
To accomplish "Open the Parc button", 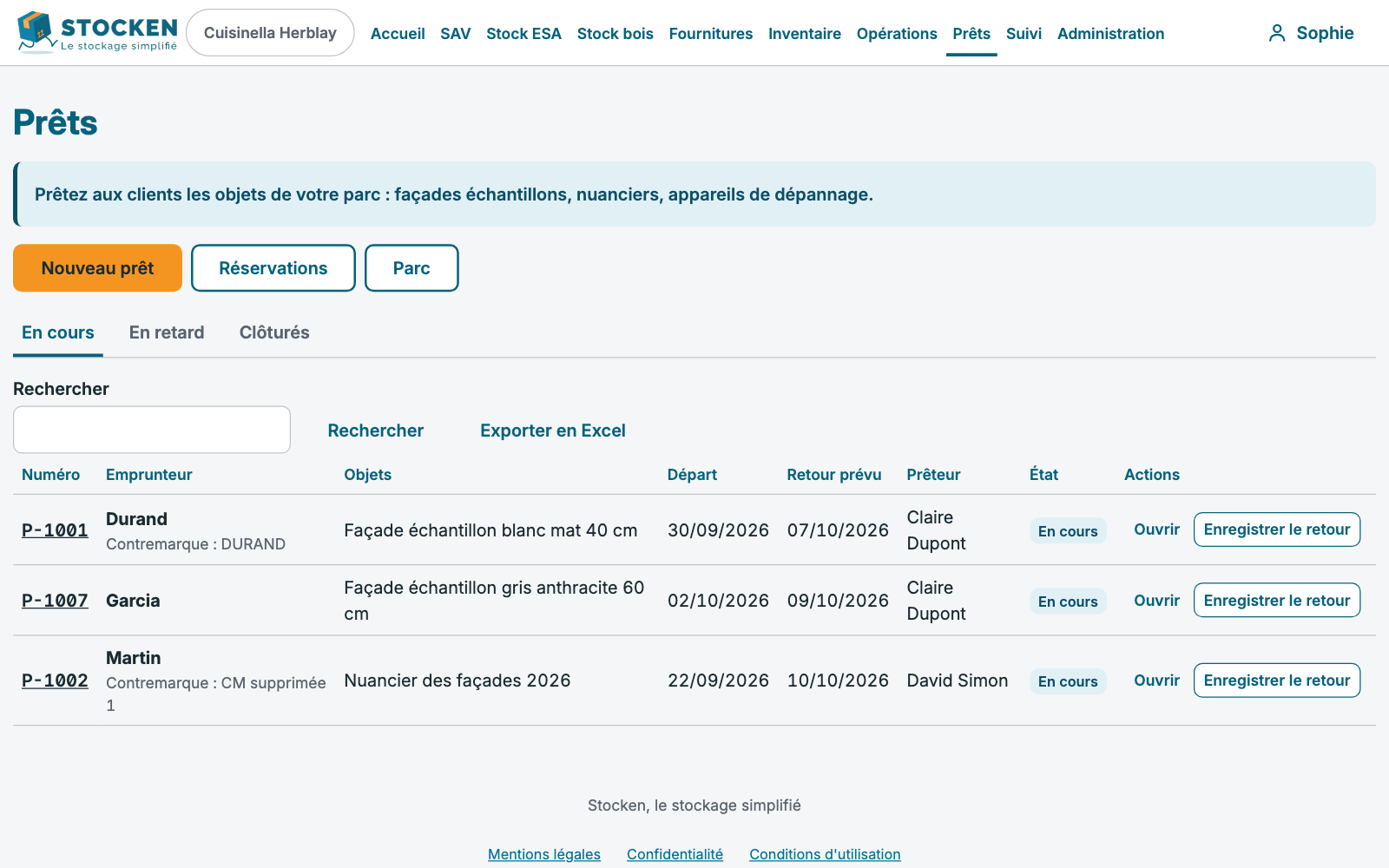I will coord(411,268).
